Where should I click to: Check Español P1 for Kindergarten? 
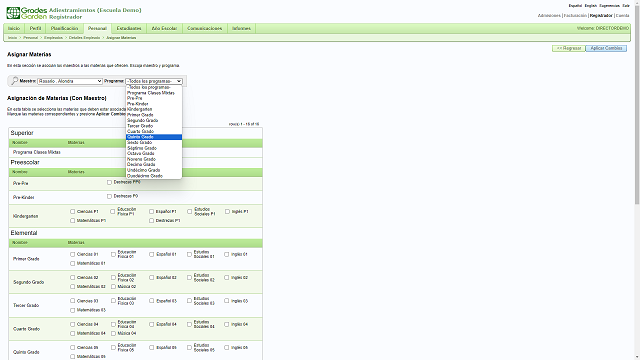pos(151,211)
